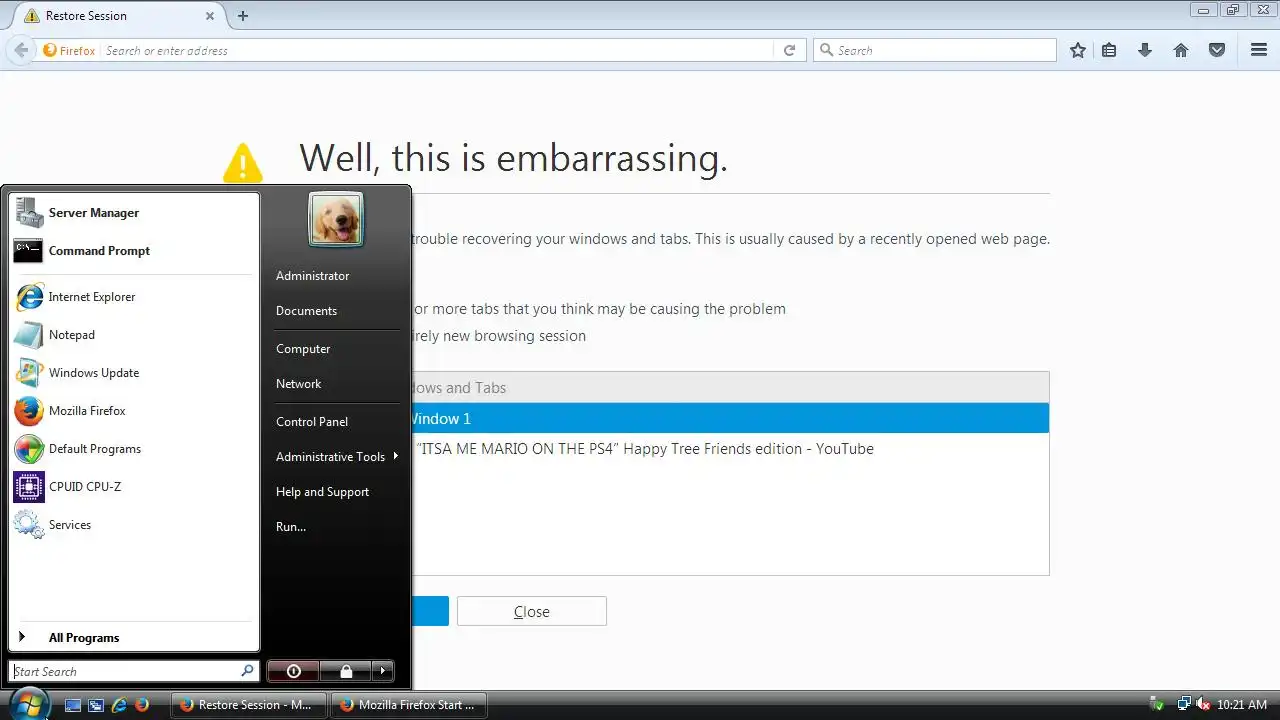Click the volume muted tray icon

[1203, 705]
